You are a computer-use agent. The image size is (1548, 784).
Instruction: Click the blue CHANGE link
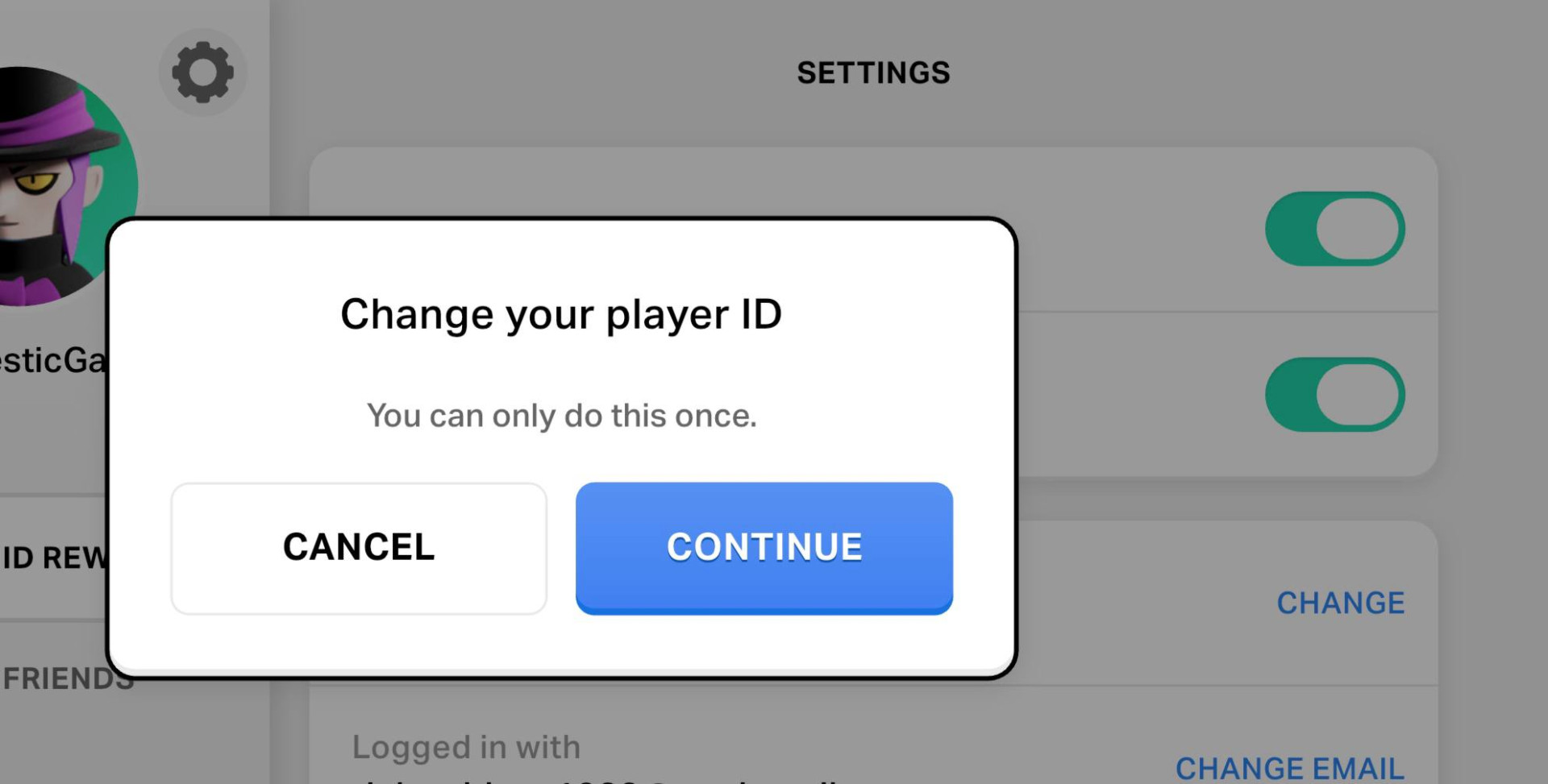(x=1341, y=603)
